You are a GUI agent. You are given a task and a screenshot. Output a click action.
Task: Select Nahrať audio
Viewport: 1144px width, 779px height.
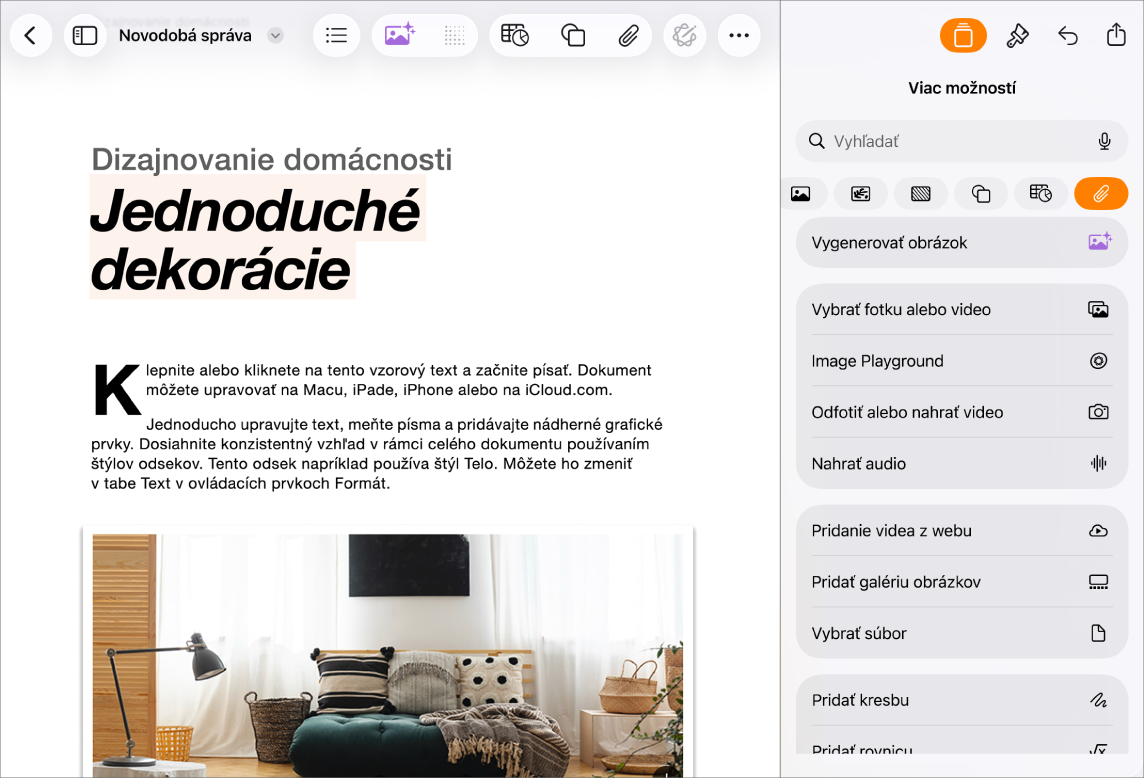[x=962, y=464]
